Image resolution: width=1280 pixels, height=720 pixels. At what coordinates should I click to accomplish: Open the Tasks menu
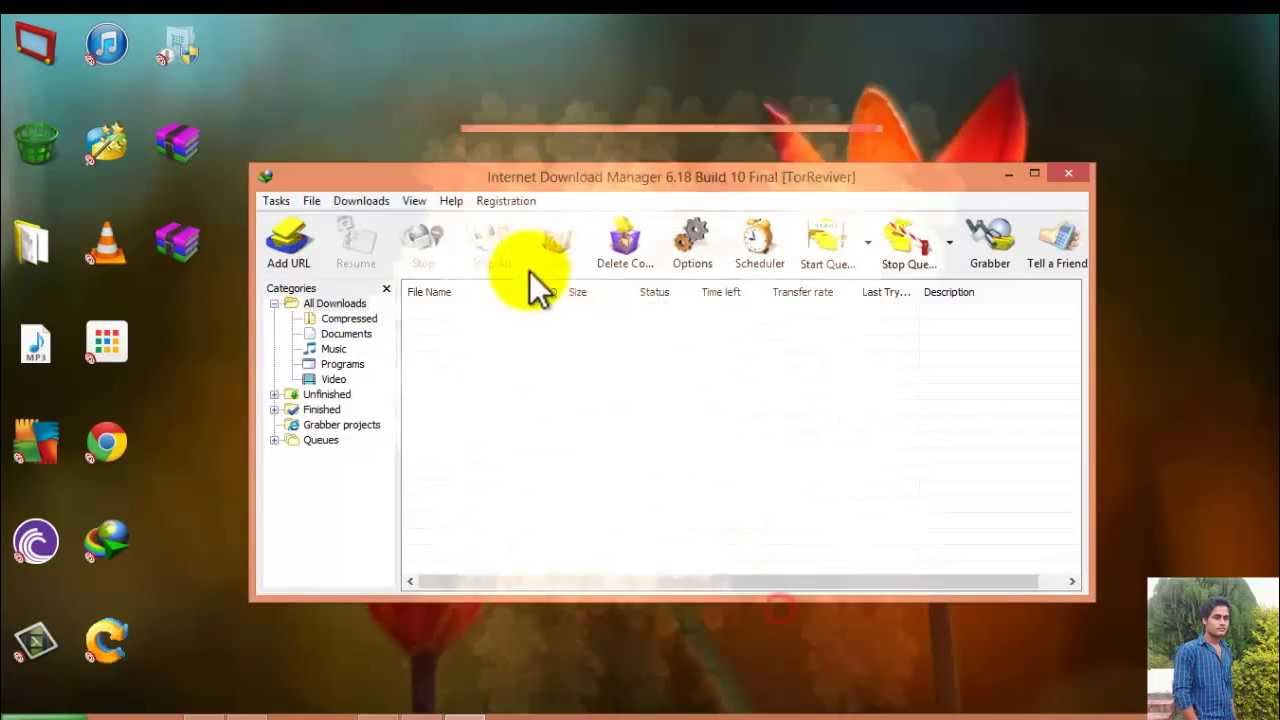coord(276,201)
